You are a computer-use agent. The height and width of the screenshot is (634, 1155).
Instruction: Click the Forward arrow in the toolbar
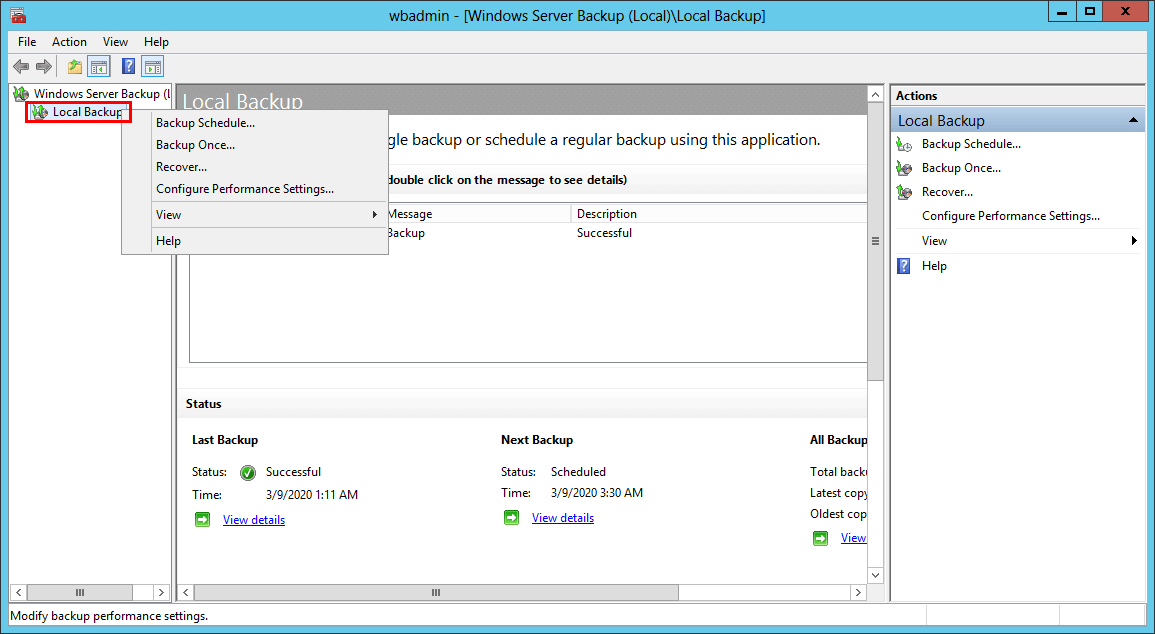(44, 67)
